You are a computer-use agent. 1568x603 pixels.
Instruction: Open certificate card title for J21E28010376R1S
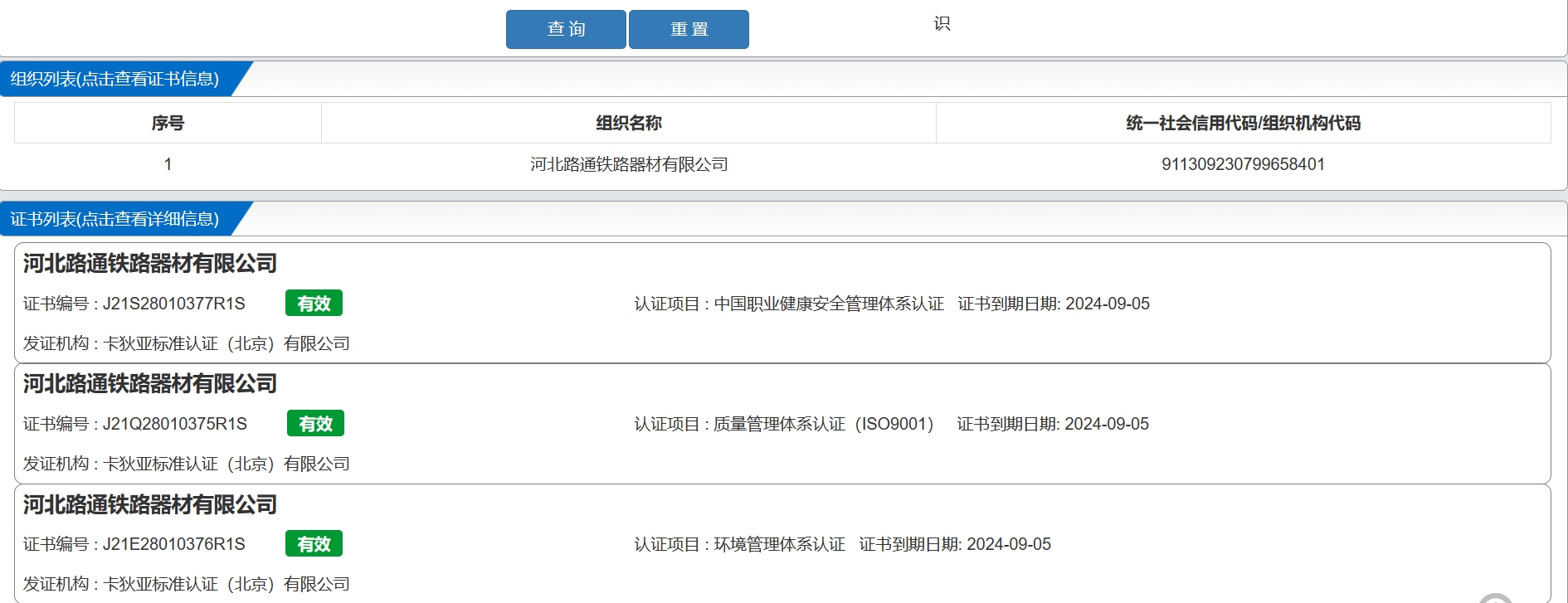(150, 505)
